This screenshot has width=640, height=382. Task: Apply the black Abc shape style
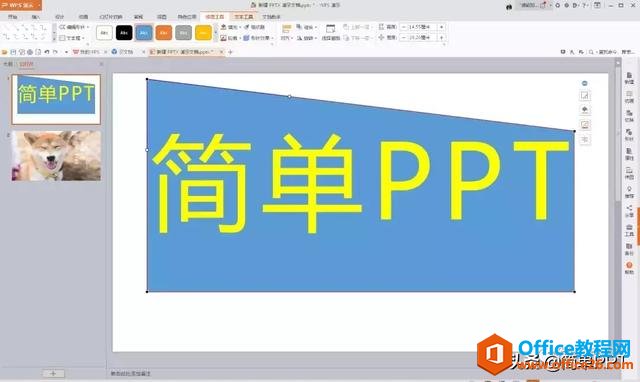point(124,33)
